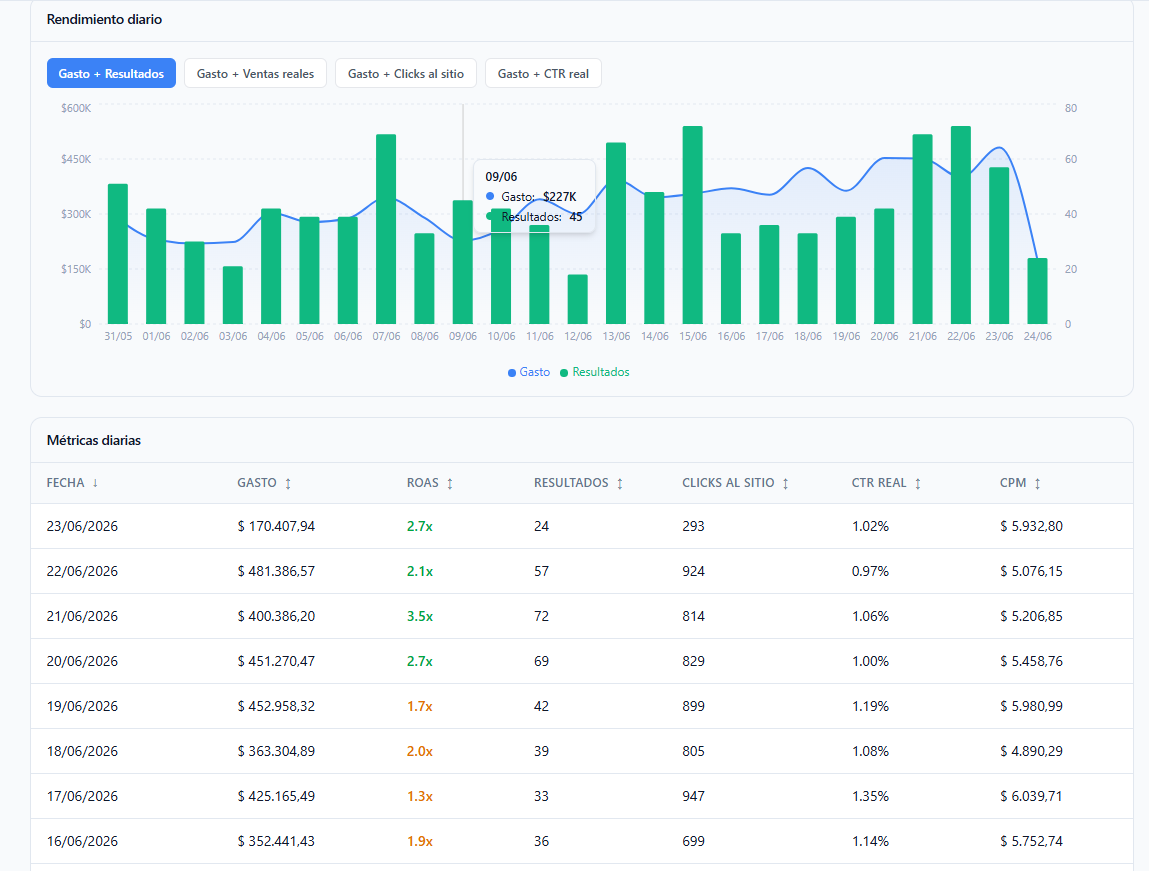Click the short bar at 12/06
The width and height of the screenshot is (1149, 871).
pos(577,299)
